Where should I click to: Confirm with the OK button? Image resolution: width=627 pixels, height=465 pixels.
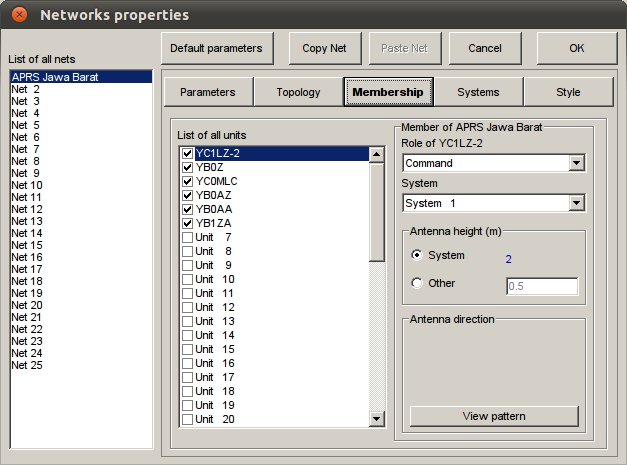click(576, 48)
